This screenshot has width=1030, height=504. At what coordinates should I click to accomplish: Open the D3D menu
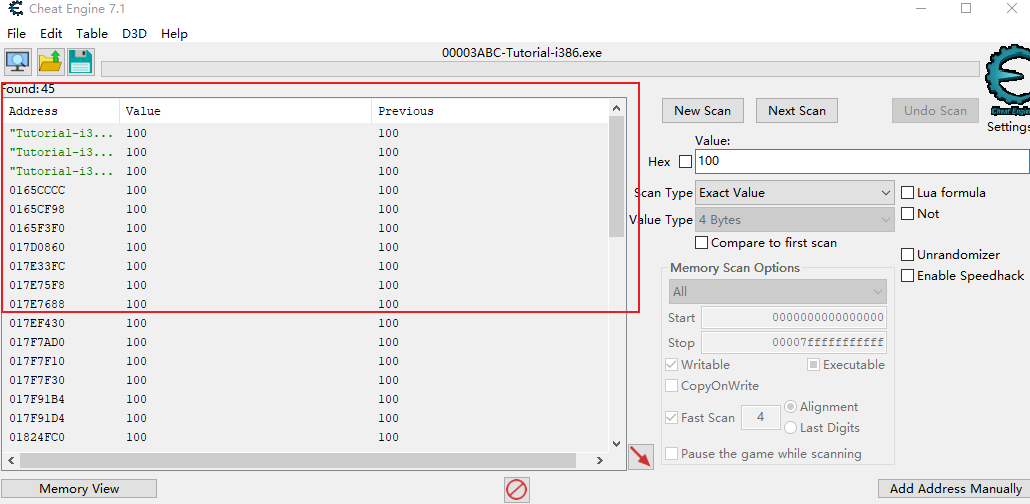tap(134, 34)
